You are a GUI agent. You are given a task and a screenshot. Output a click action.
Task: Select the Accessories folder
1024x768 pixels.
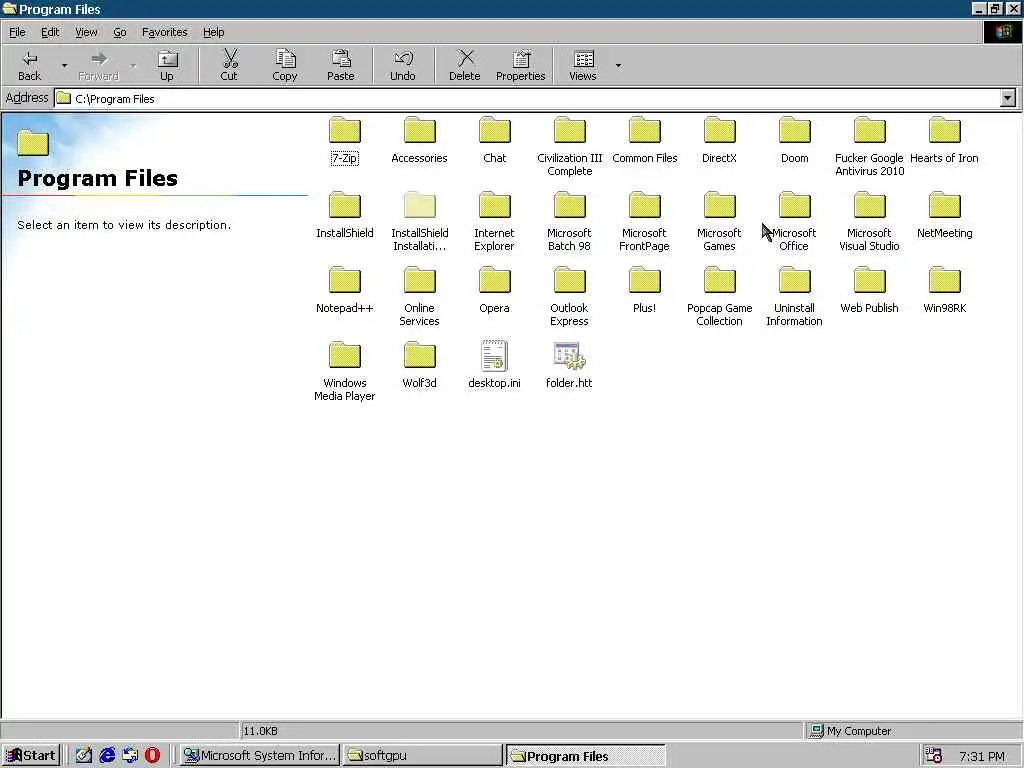[419, 140]
